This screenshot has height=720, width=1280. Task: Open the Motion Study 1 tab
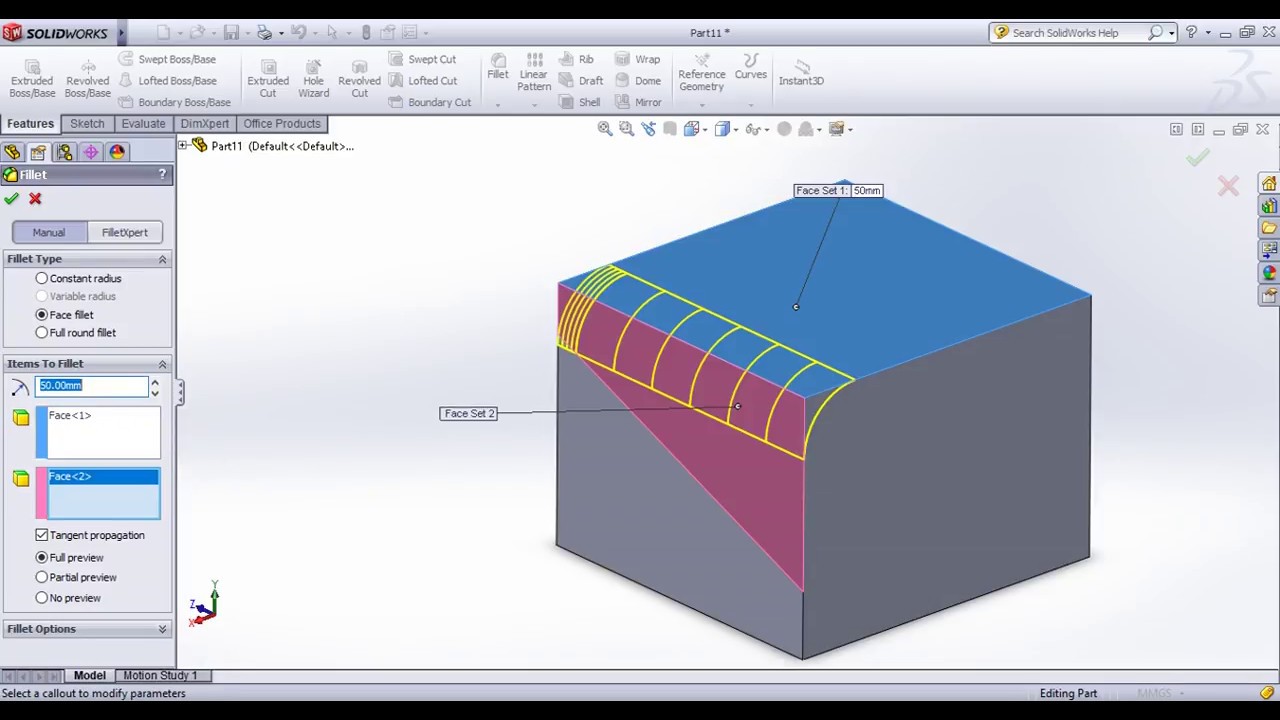click(160, 676)
